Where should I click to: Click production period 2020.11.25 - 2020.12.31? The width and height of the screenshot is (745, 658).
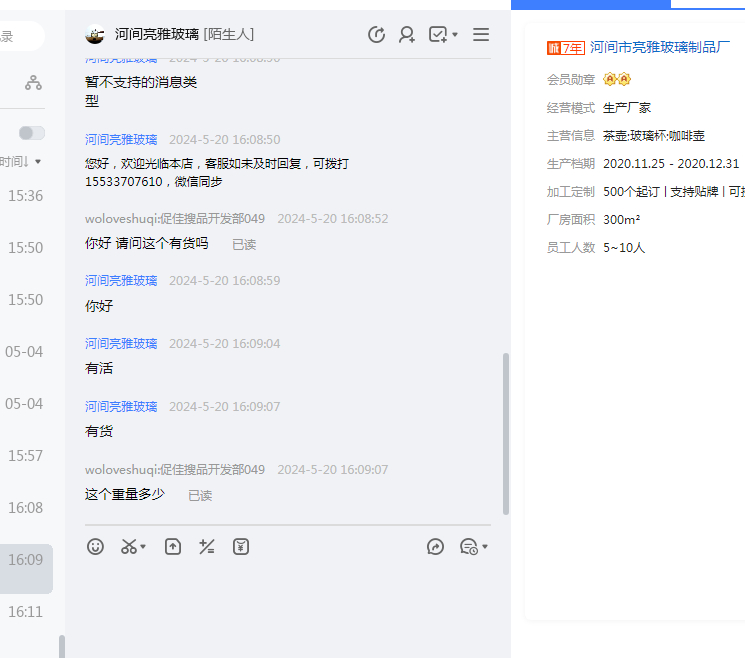pyautogui.click(x=671, y=164)
